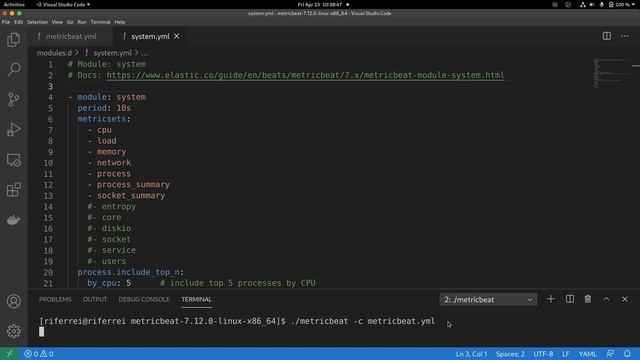Open View menu
This screenshot has height=360, width=640.
[57, 22]
